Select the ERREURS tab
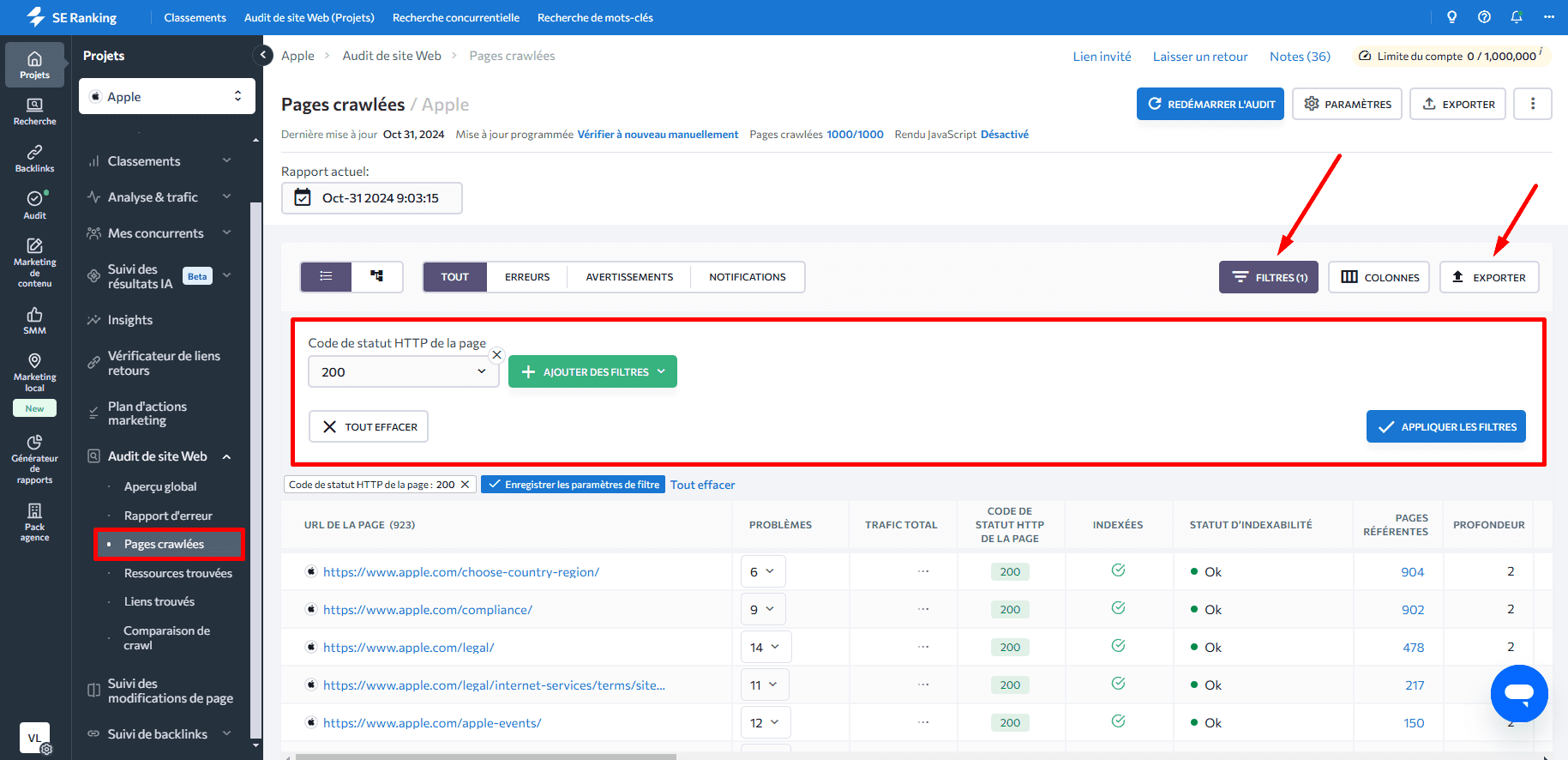Image resolution: width=1568 pixels, height=760 pixels. (527, 277)
